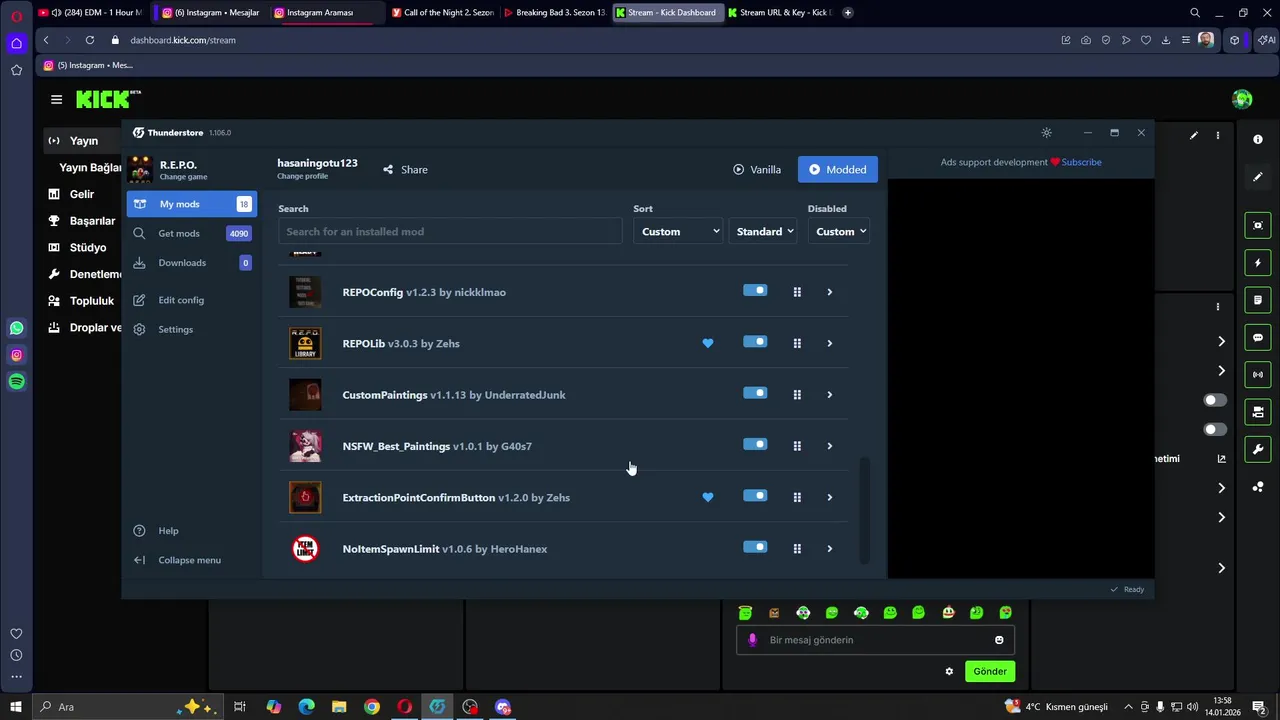
Task: Open the Standard sort direction dropdown
Action: coord(764,232)
